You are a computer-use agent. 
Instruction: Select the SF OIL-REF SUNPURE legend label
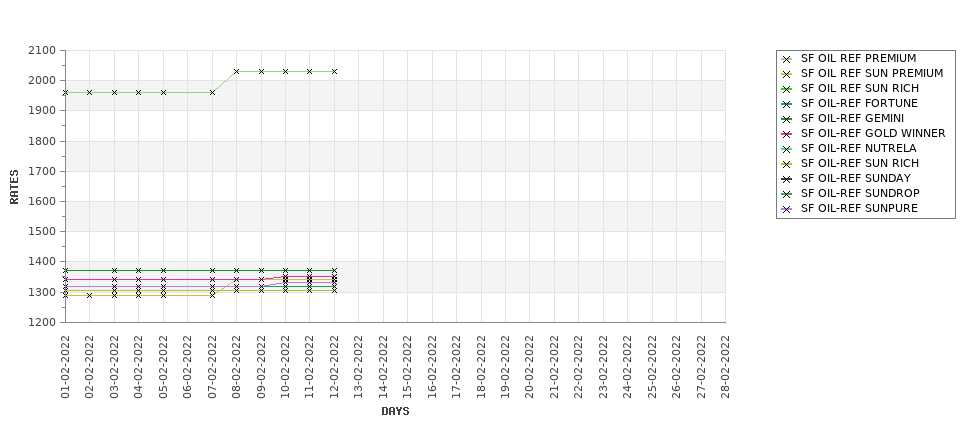pos(859,208)
